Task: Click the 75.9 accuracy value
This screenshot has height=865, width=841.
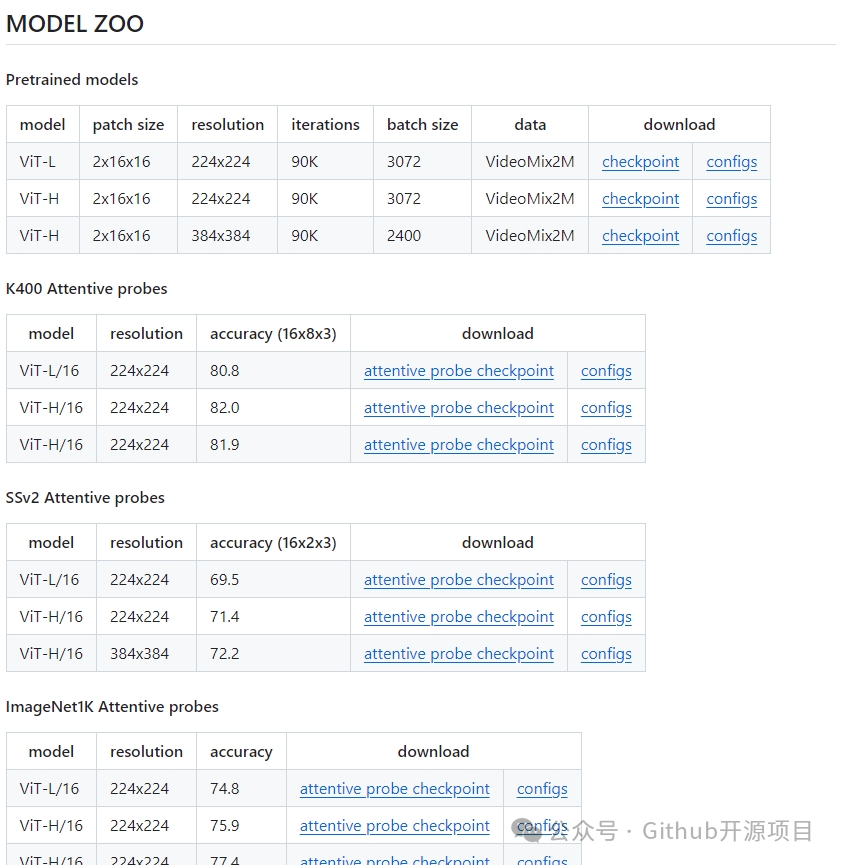Action: 225,826
